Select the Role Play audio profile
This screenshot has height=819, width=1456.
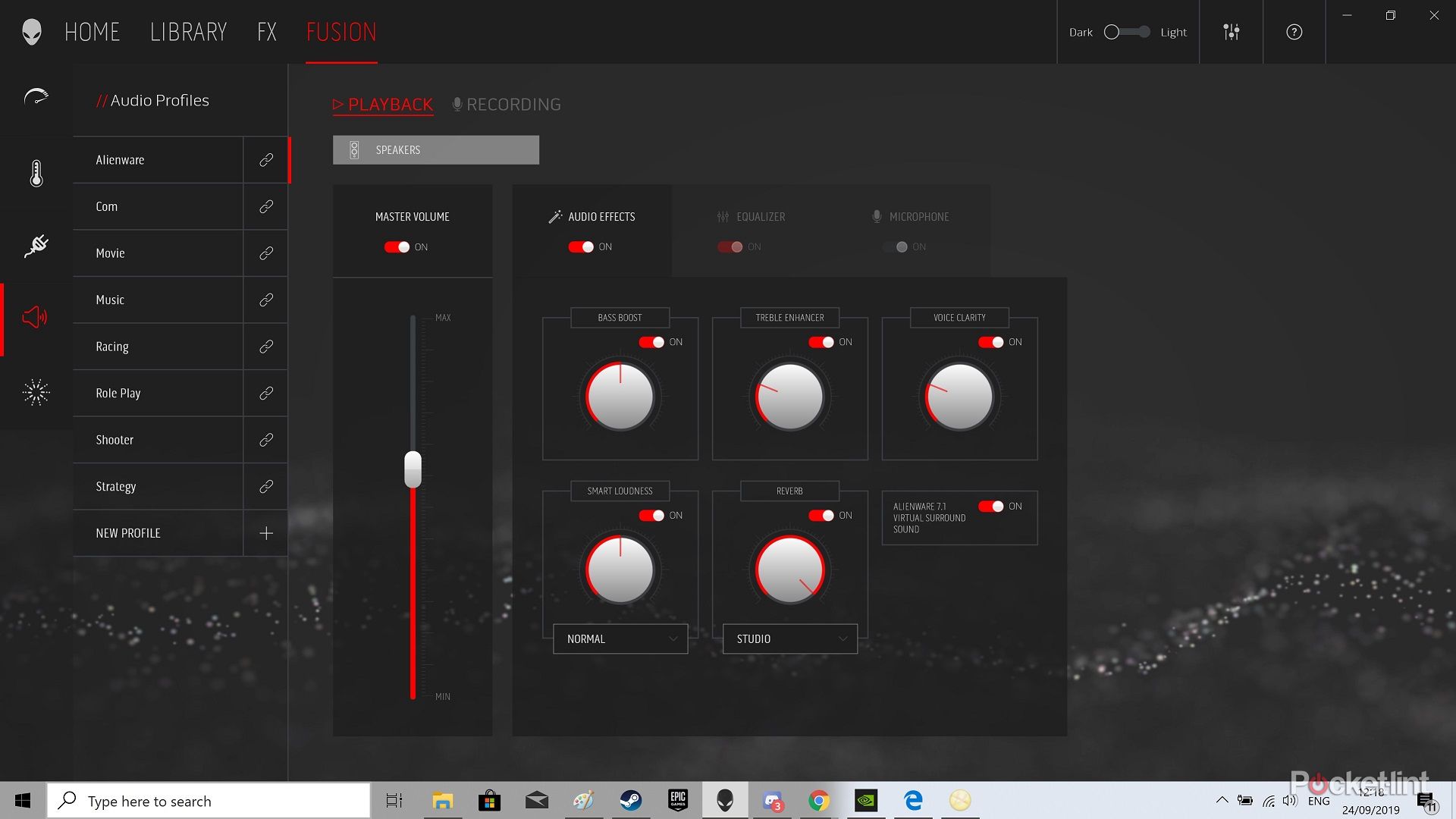pos(158,394)
